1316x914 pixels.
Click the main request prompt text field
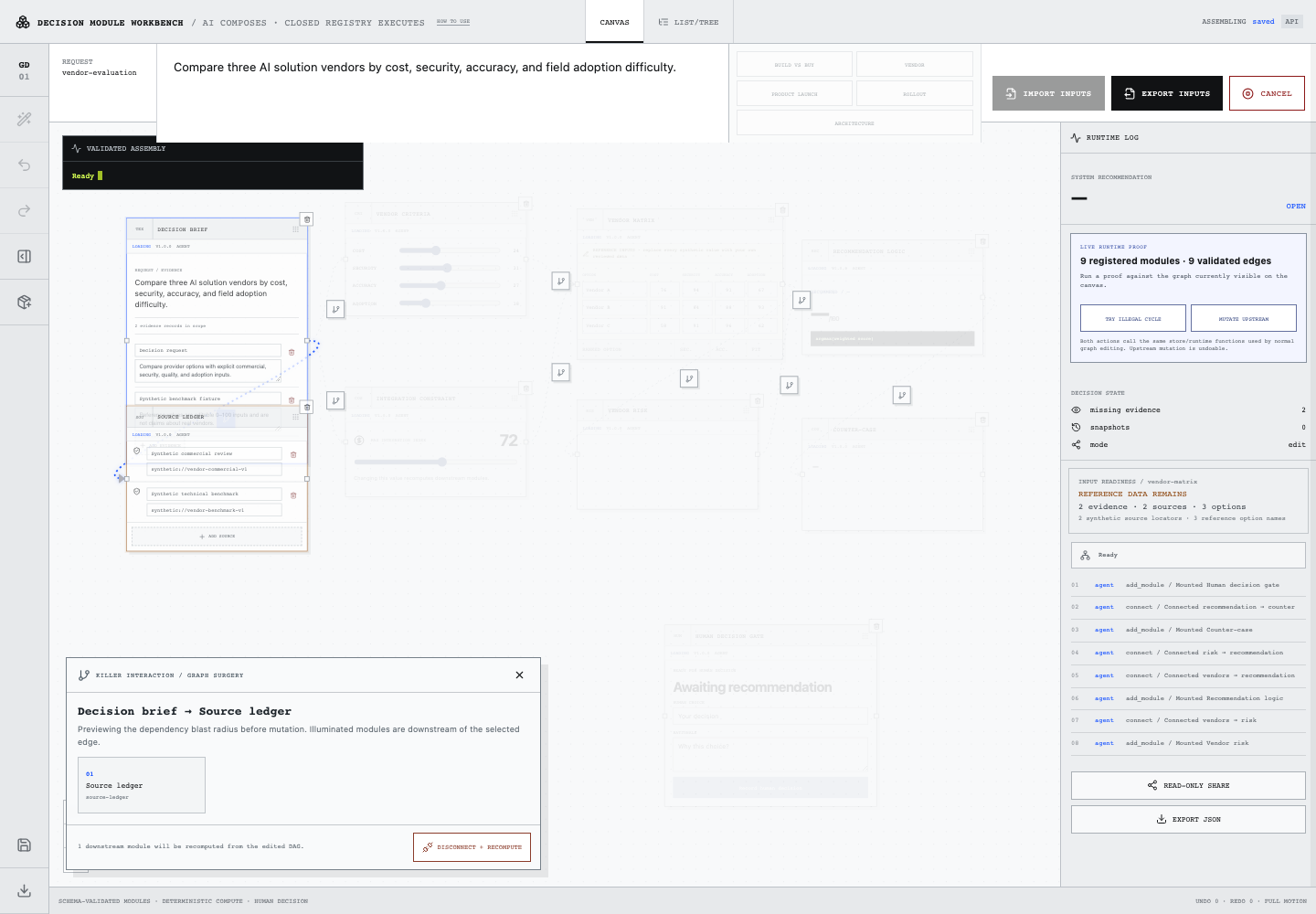[x=442, y=92]
